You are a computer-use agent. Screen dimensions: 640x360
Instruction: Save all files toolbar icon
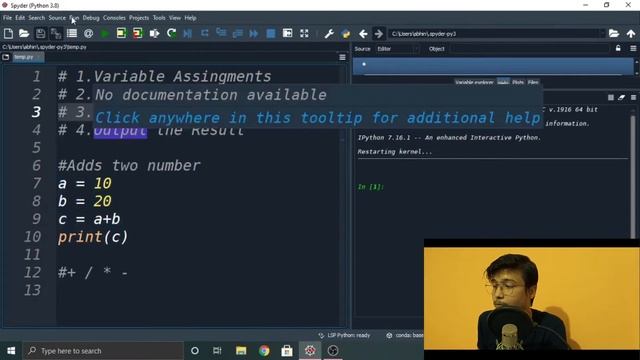(56, 33)
